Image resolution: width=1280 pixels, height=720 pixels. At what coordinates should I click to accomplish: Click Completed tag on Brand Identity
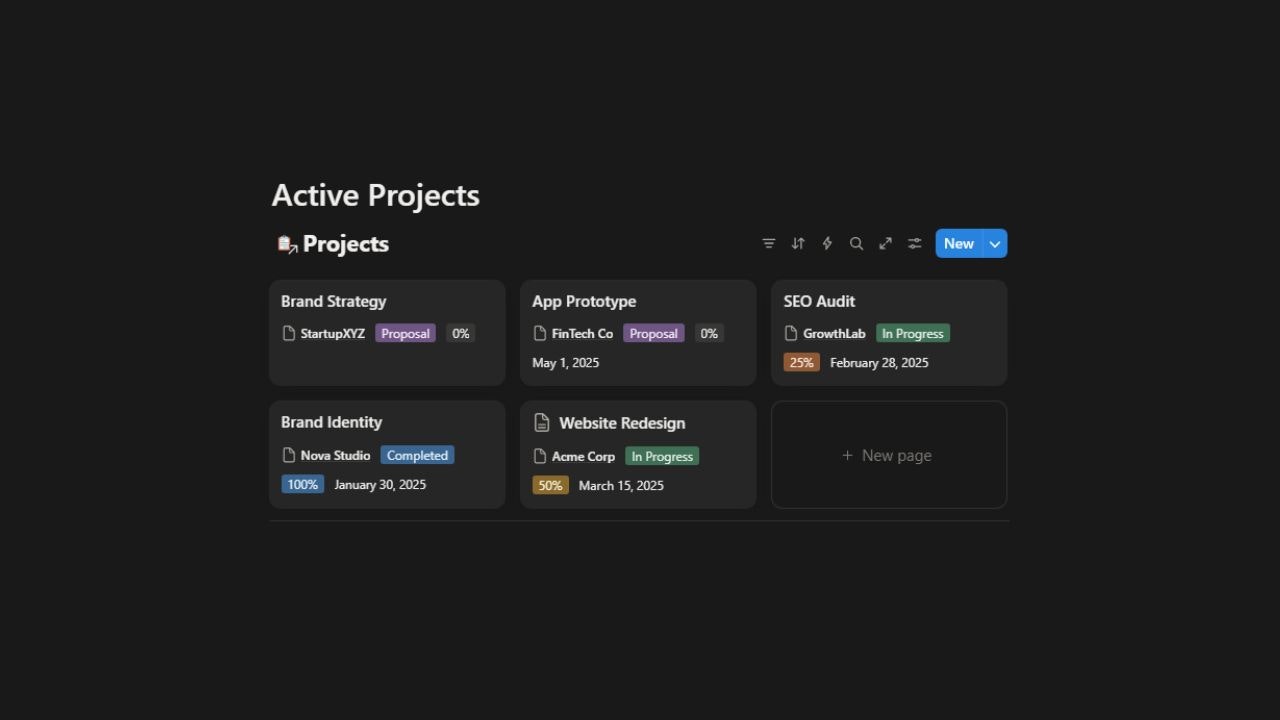(417, 455)
